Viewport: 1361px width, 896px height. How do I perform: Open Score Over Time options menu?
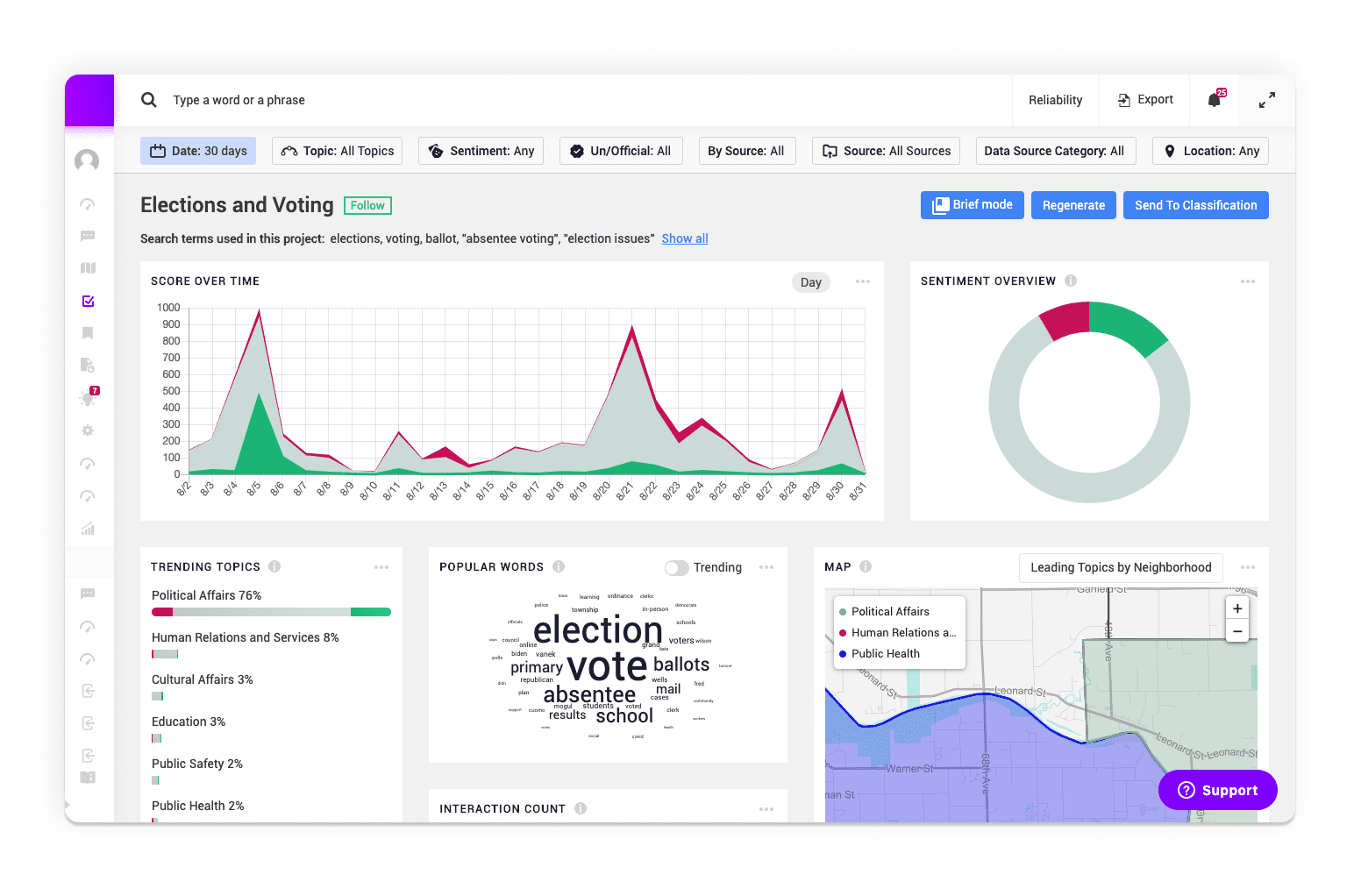[x=863, y=281]
